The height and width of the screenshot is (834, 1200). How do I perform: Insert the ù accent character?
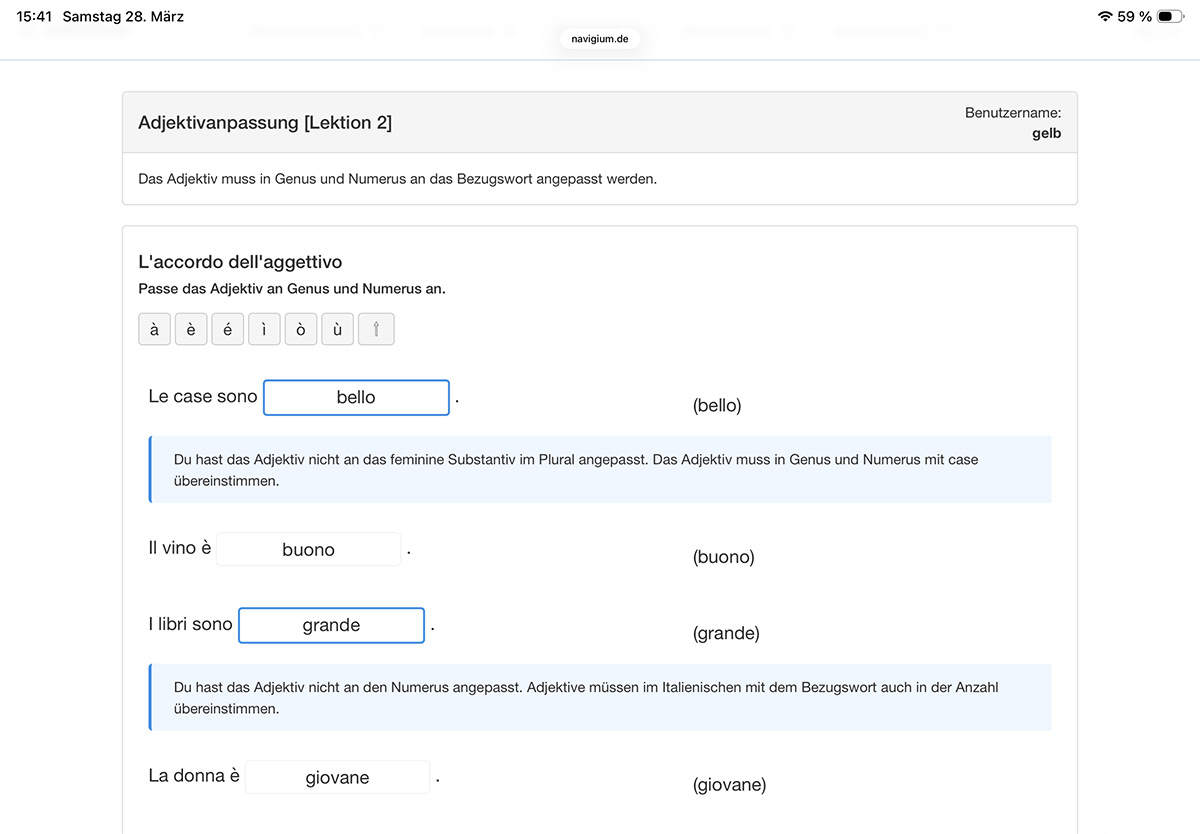point(337,330)
